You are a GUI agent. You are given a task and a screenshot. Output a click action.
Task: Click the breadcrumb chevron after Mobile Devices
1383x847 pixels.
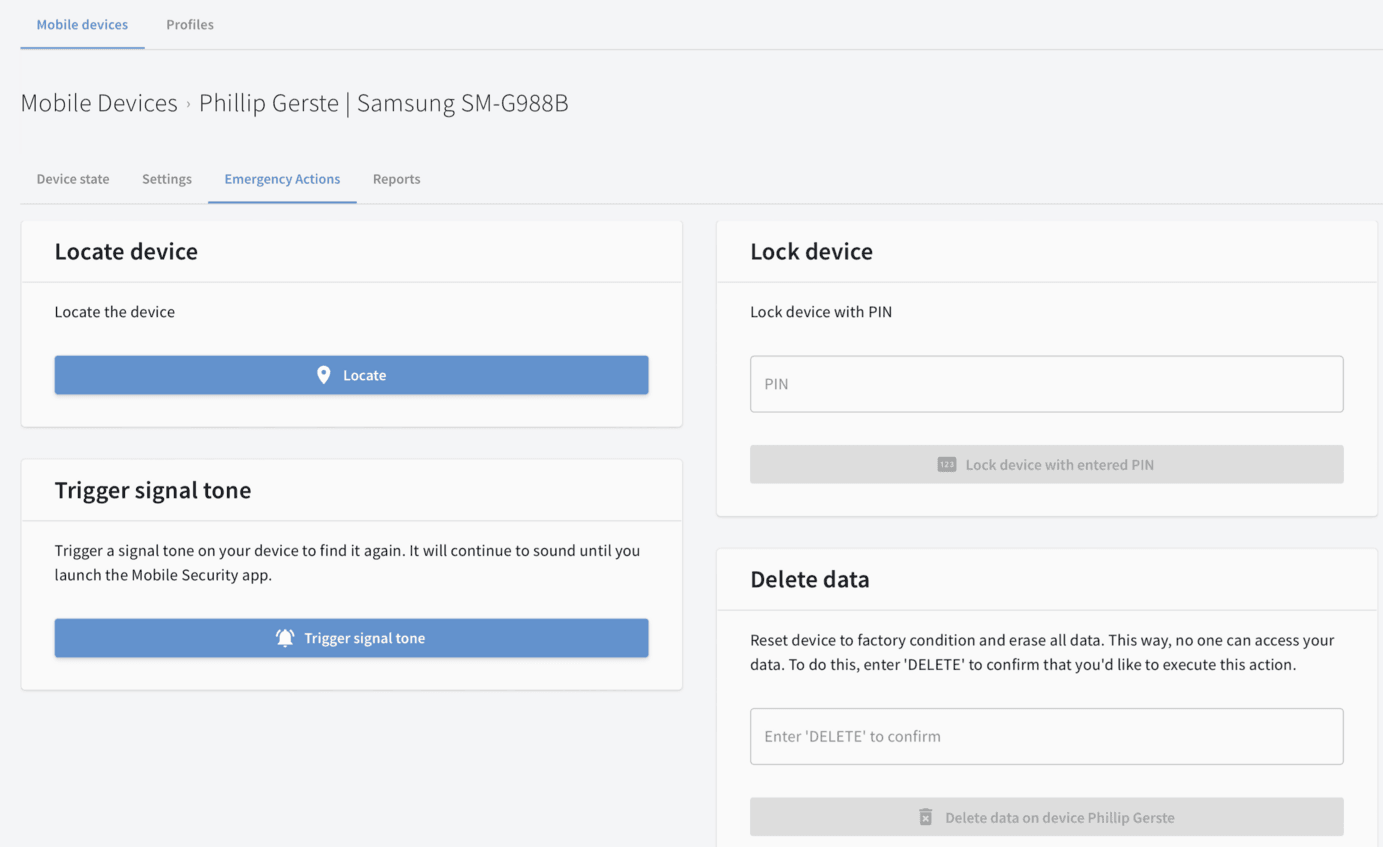coord(188,104)
